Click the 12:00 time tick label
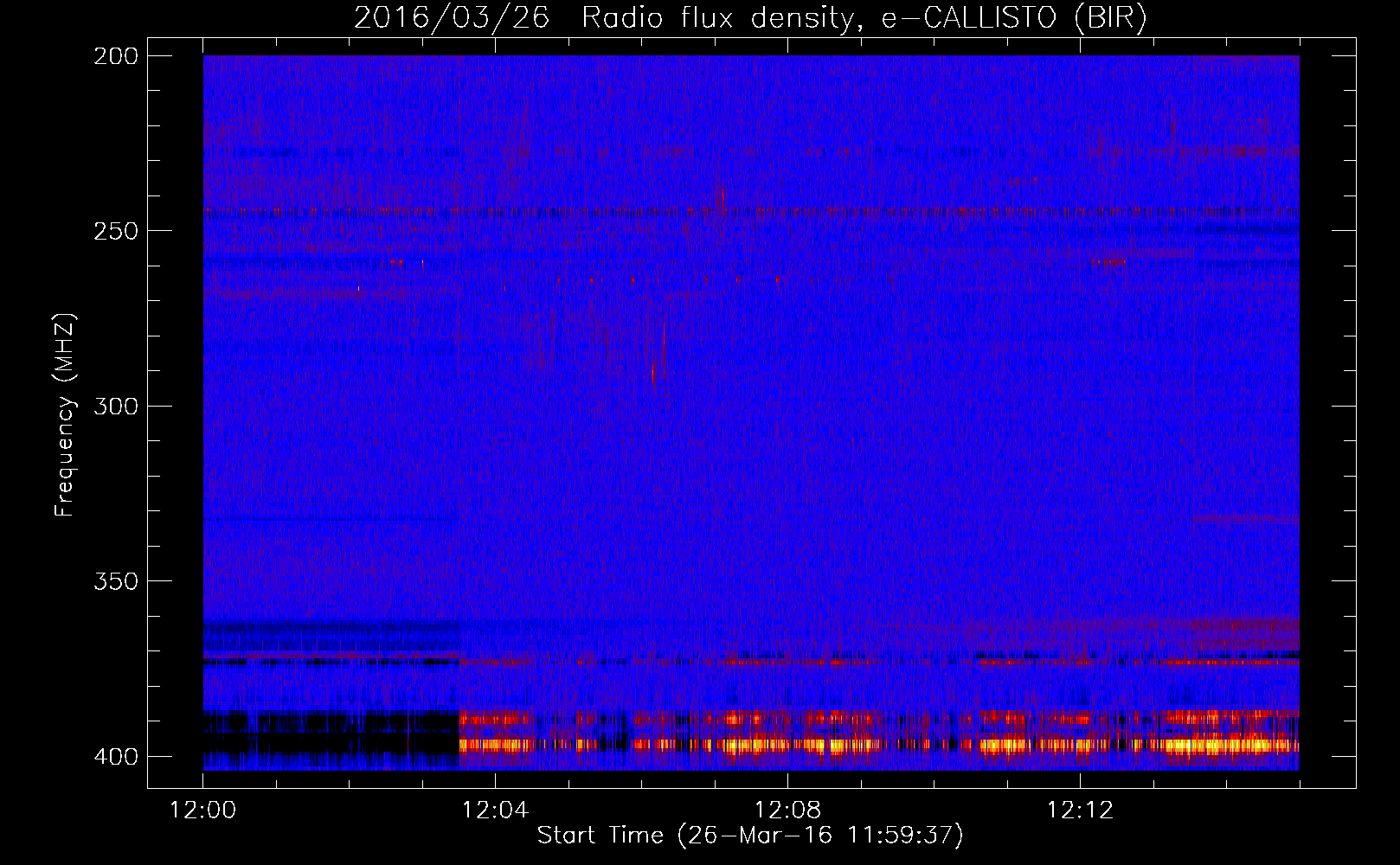Screen dimensions: 1400x865 coord(203,811)
